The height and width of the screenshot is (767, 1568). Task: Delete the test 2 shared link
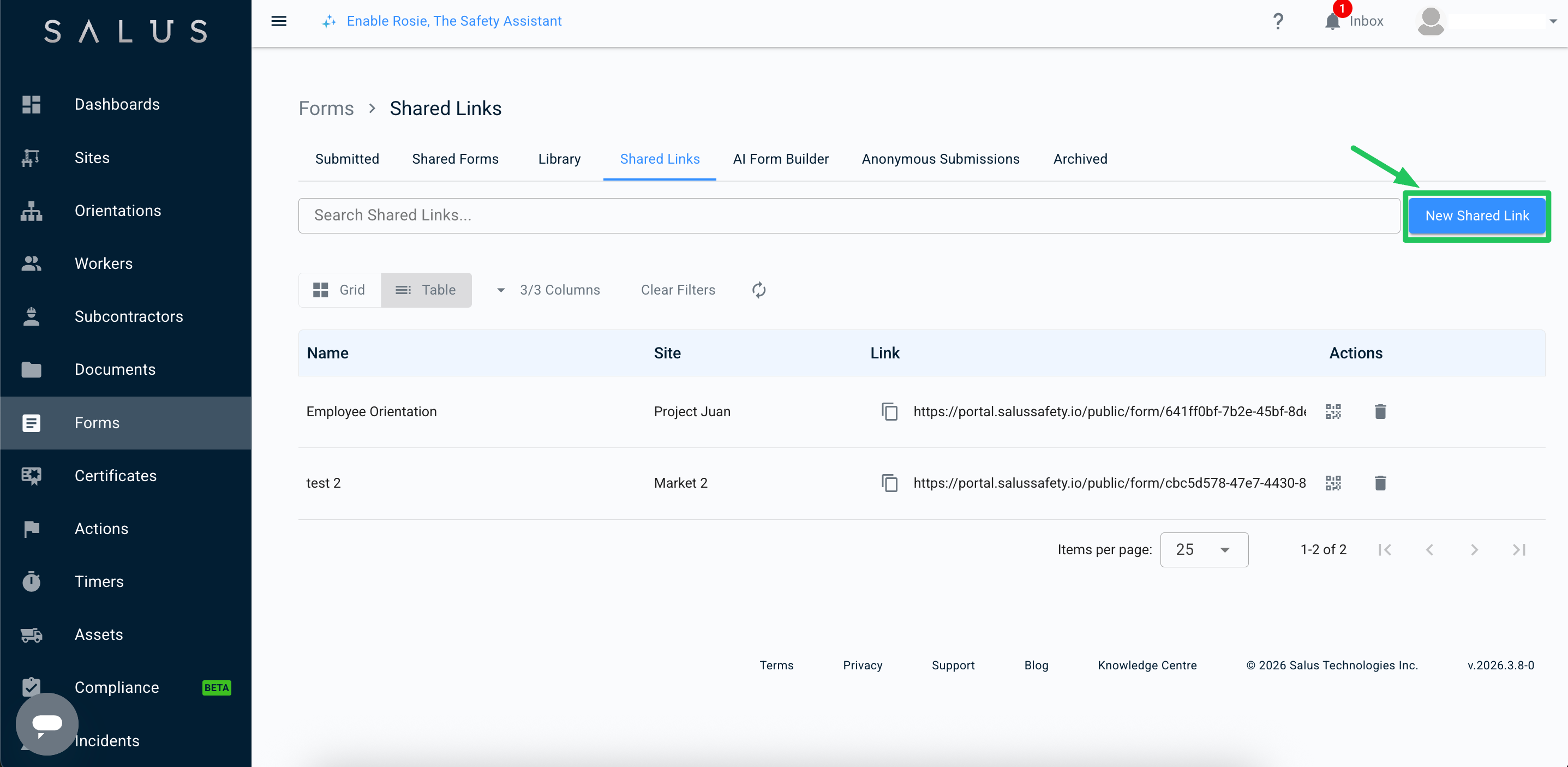[1380, 483]
